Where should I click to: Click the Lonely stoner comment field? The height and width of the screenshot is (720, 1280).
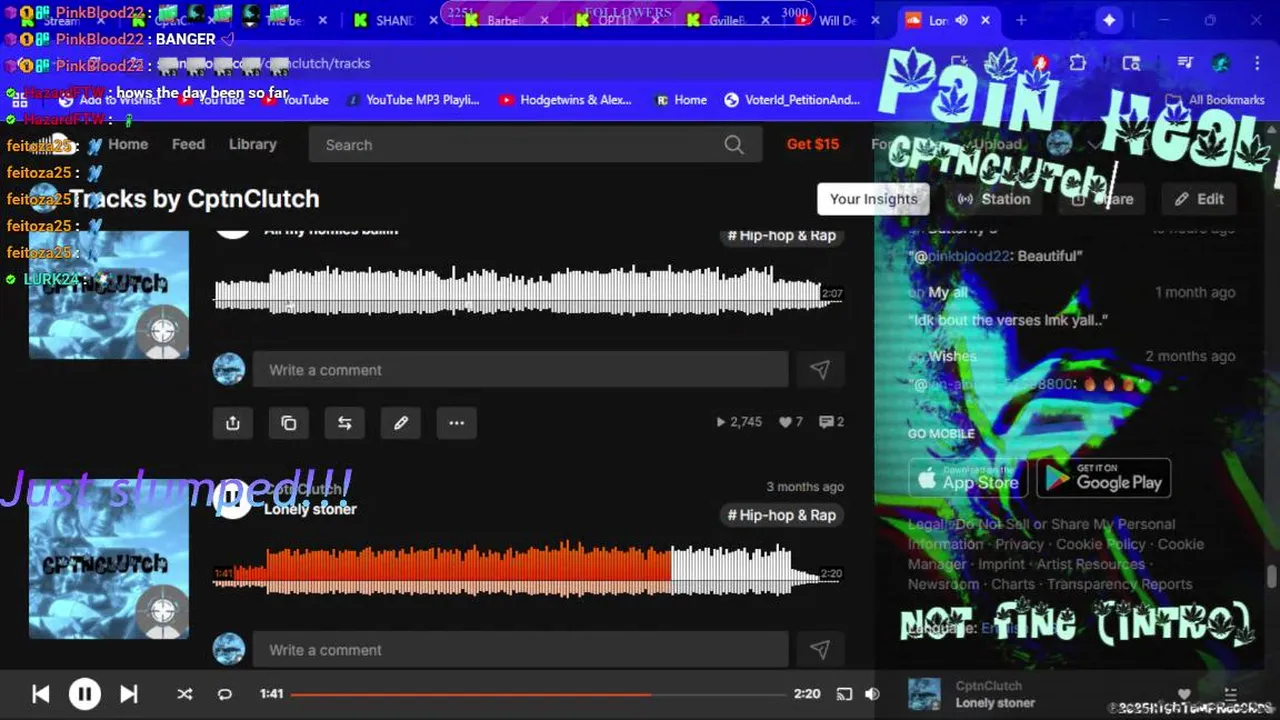520,650
